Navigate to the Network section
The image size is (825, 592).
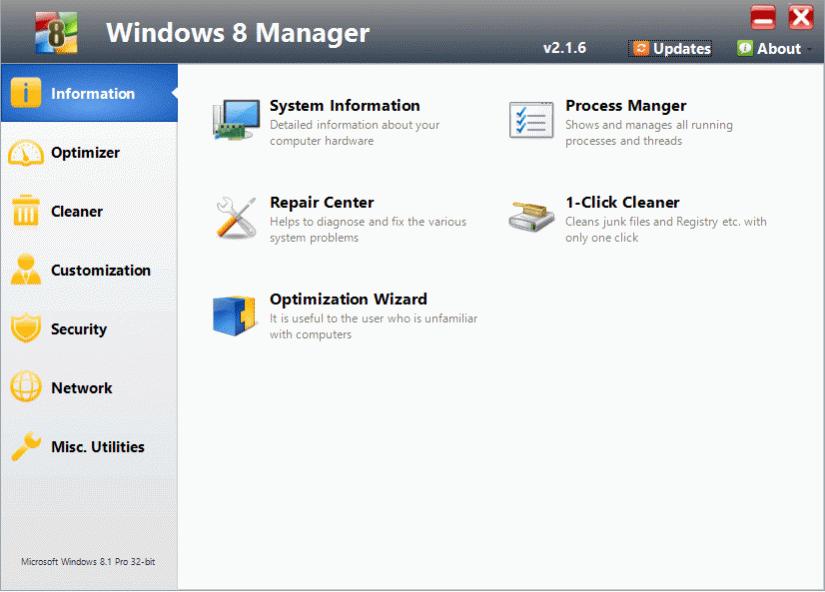click(x=81, y=388)
